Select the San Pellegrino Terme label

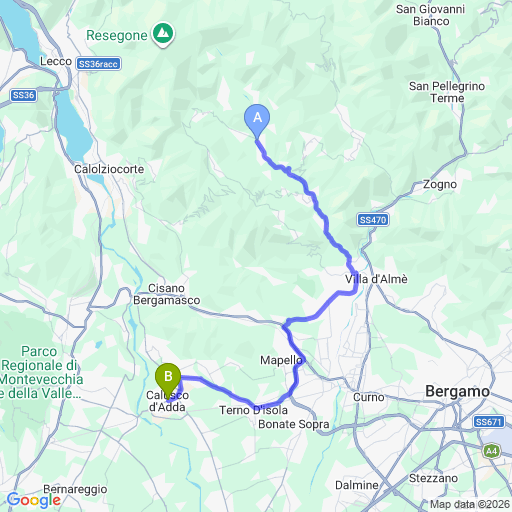click(447, 92)
